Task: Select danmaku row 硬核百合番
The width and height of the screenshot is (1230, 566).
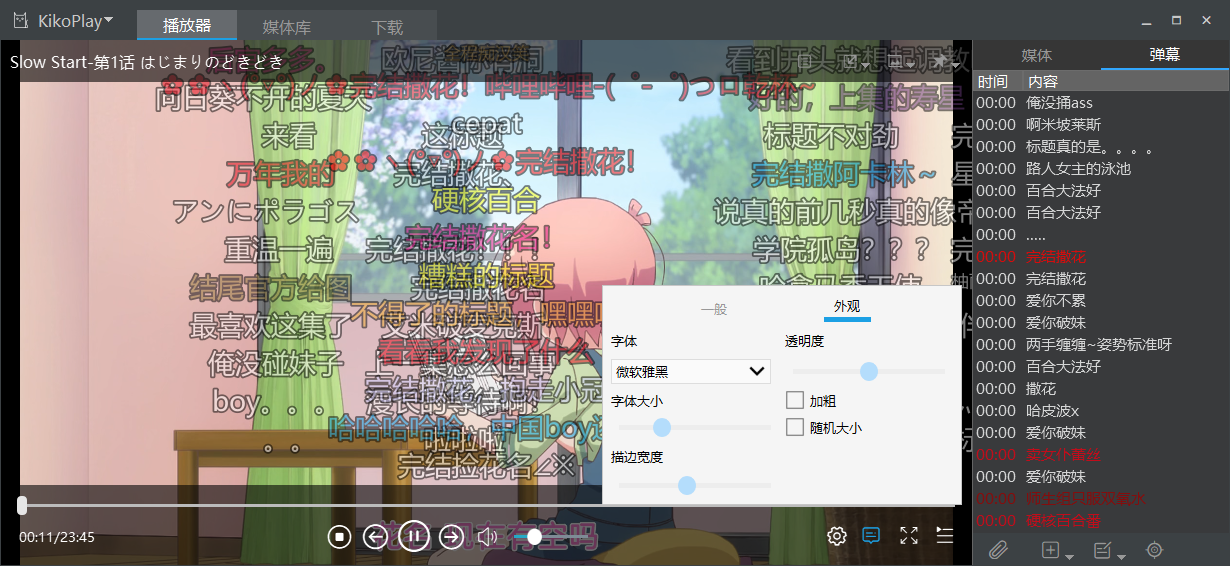Action: (x=1101, y=521)
